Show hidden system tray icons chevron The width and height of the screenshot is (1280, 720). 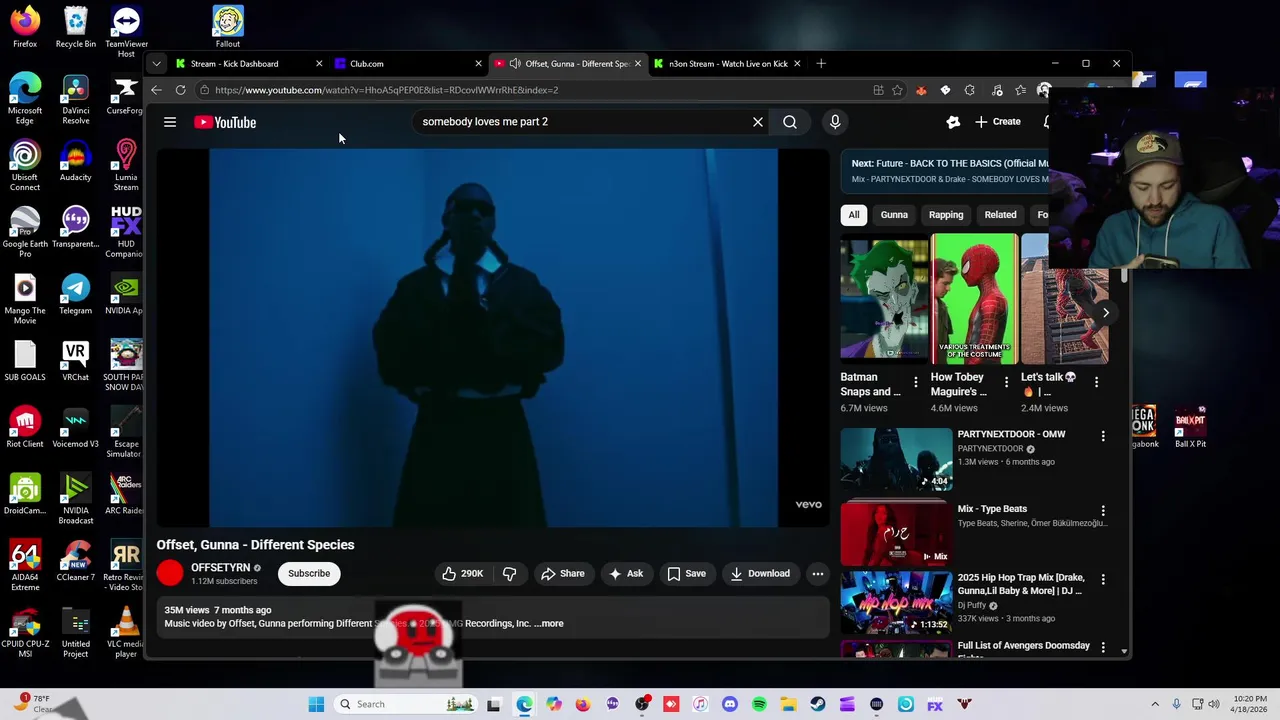pyautogui.click(x=1155, y=704)
